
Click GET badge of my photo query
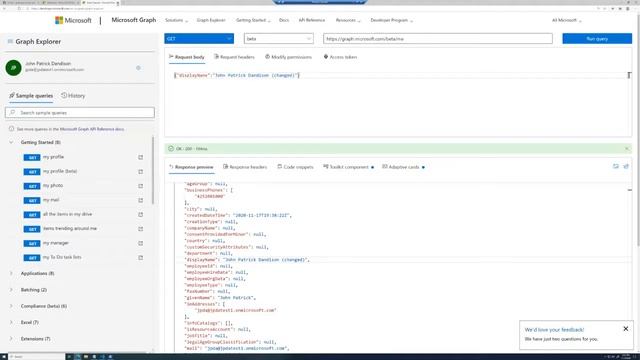(32, 186)
